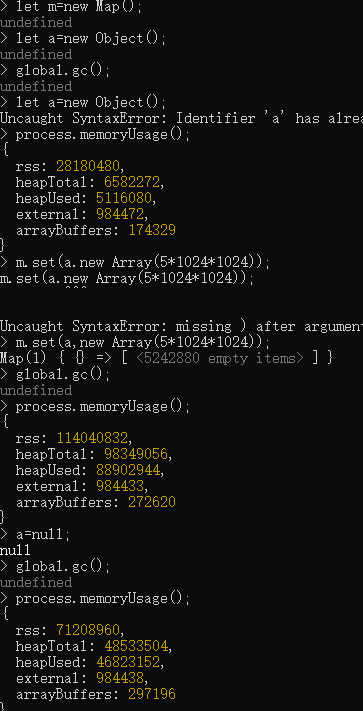Click the 'let m=new Map();' command line
Image resolution: width=363 pixels, height=711 pixels.
[x=71, y=7]
